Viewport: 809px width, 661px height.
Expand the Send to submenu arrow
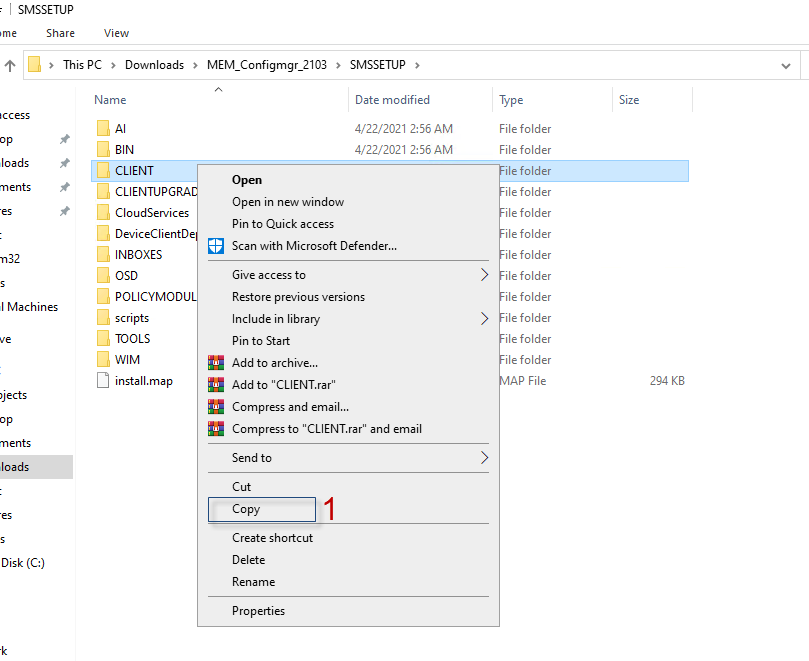point(484,457)
